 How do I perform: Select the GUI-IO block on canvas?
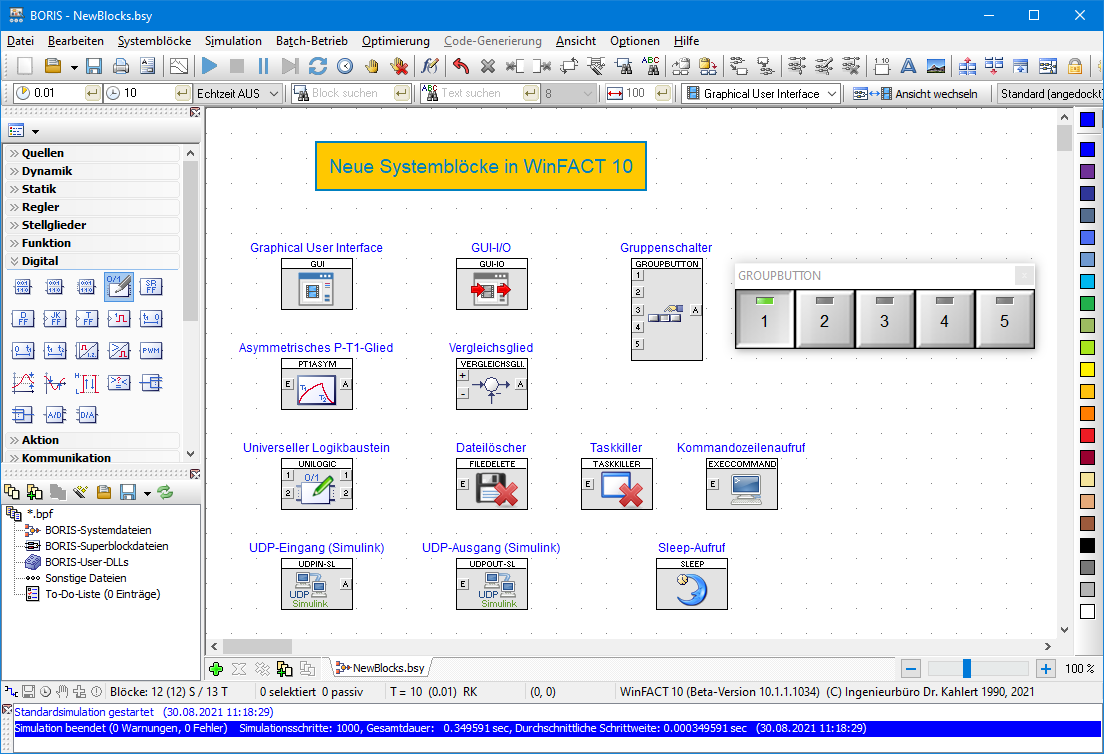click(x=491, y=284)
